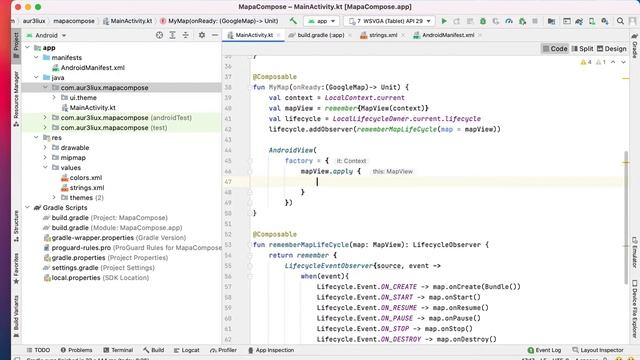The height and width of the screenshot is (360, 640).
Task: Open the Layout Inspector tool window
Action: pyautogui.click(x=598, y=350)
